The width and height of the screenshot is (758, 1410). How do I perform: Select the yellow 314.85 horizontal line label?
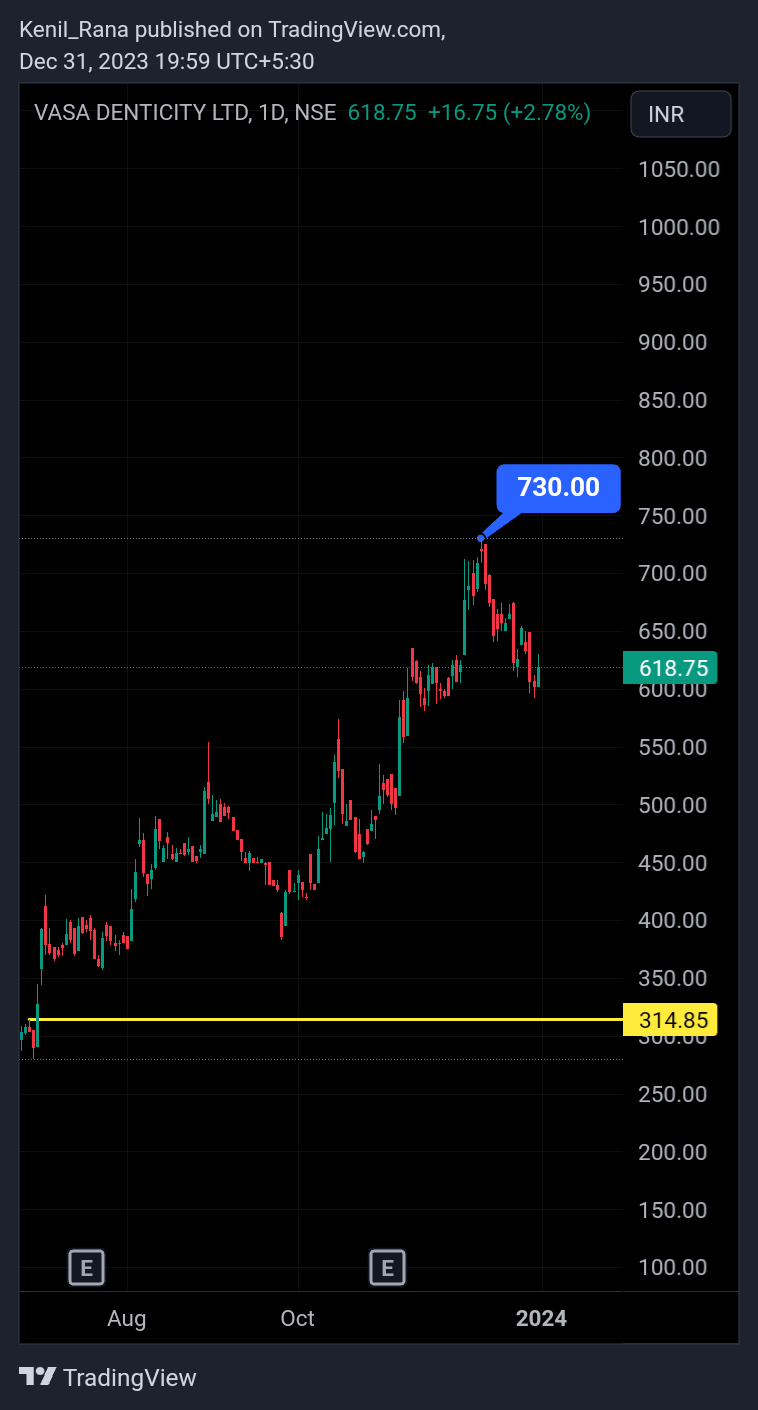(x=671, y=1020)
